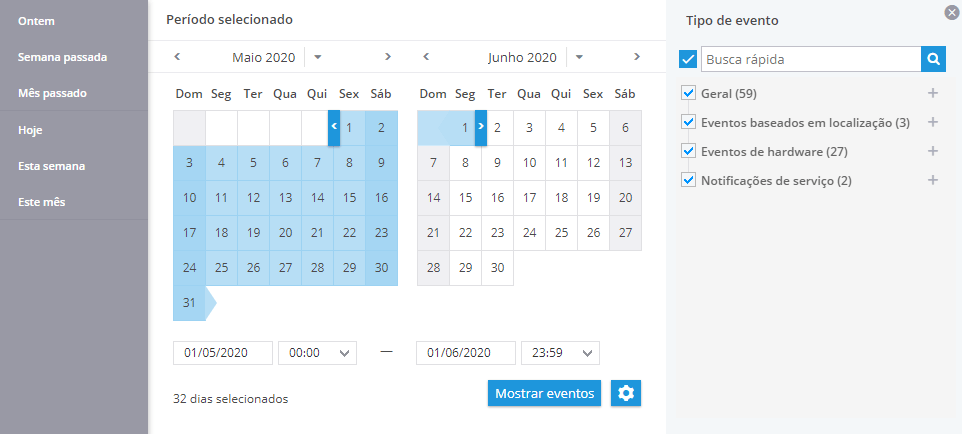Expand Geral (59) with plus icon
The height and width of the screenshot is (434, 962).
pos(933,93)
